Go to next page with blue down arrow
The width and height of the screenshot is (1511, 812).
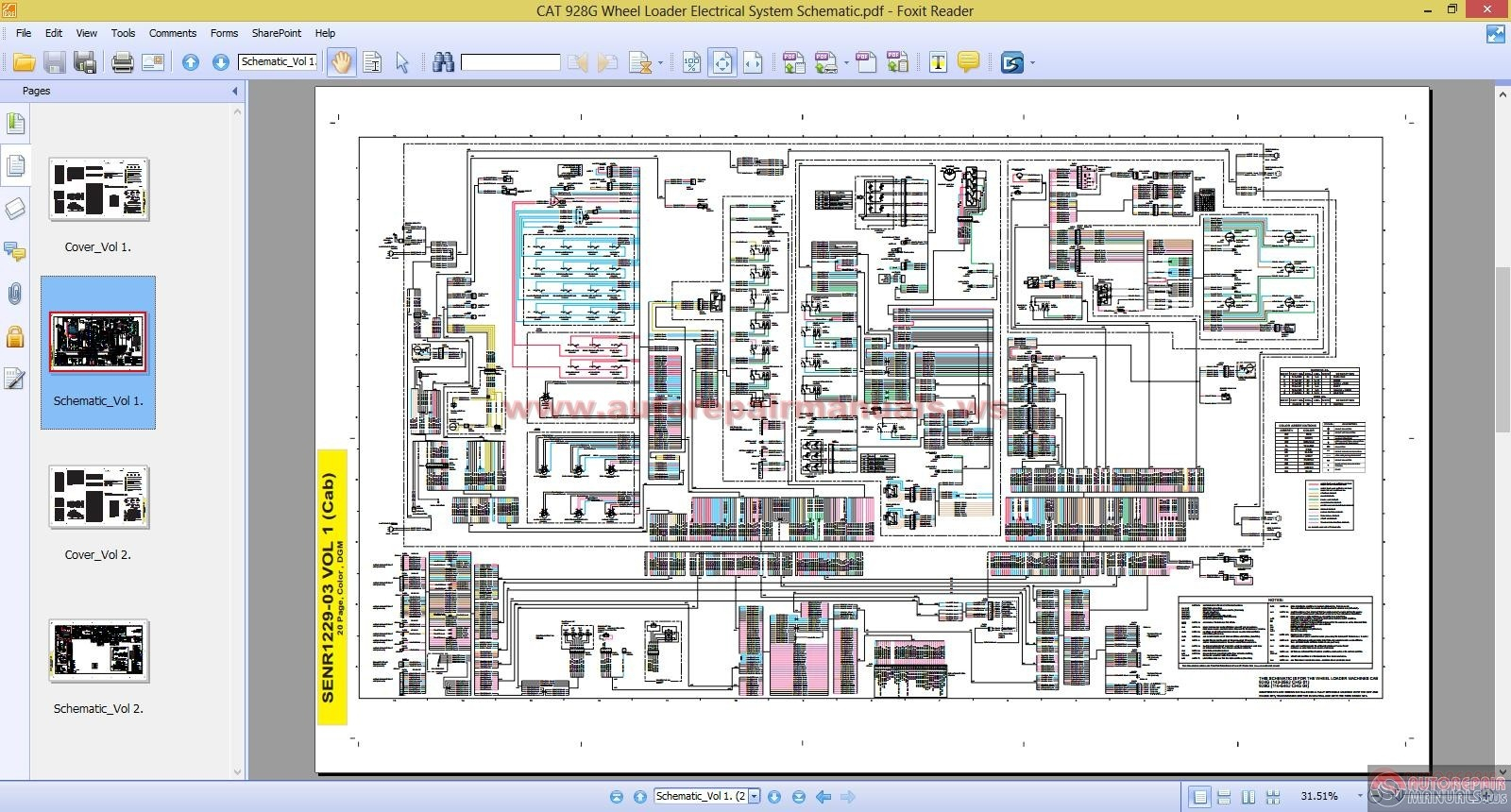221,63
